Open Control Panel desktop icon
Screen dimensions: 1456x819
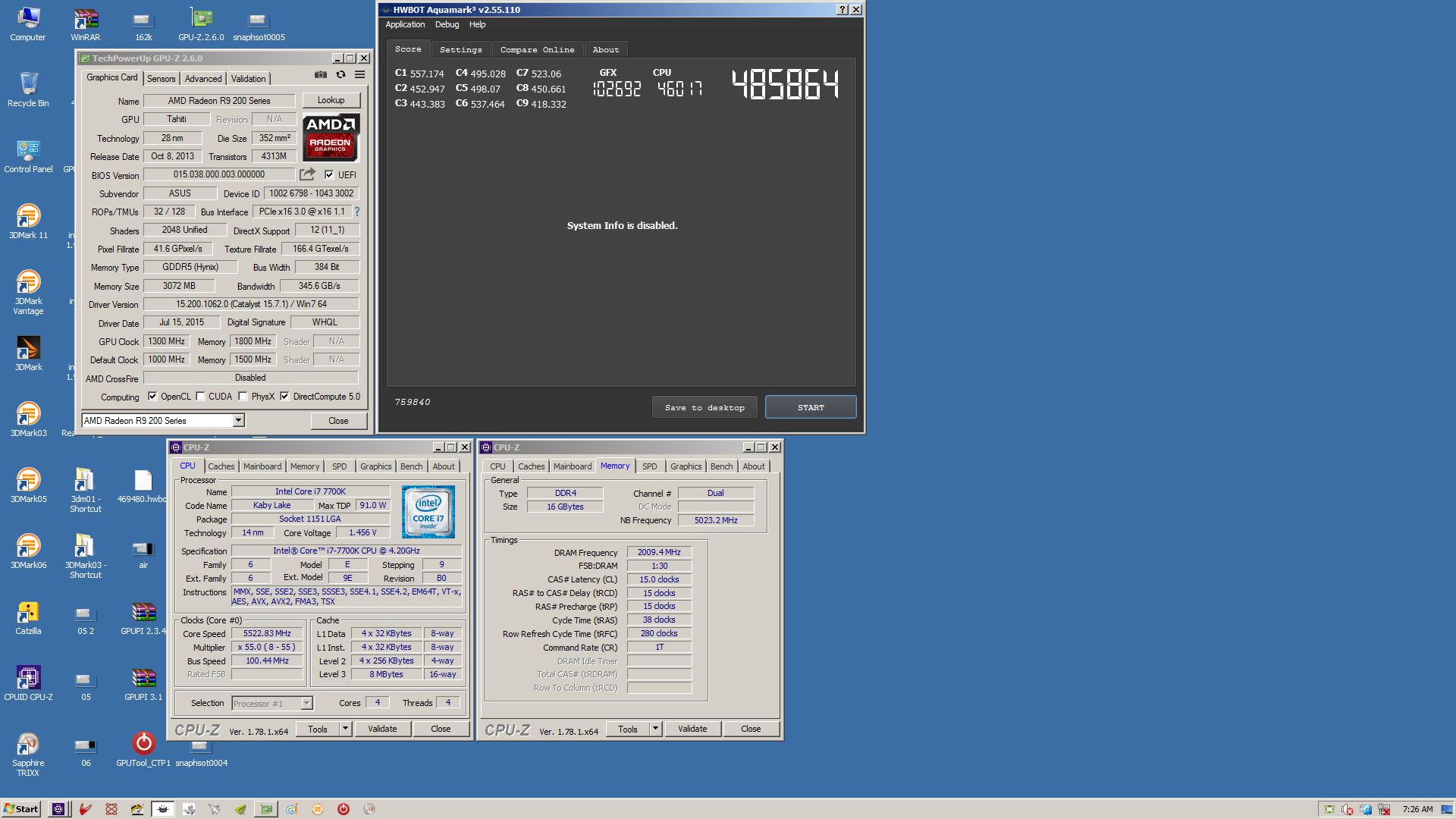coord(28,156)
